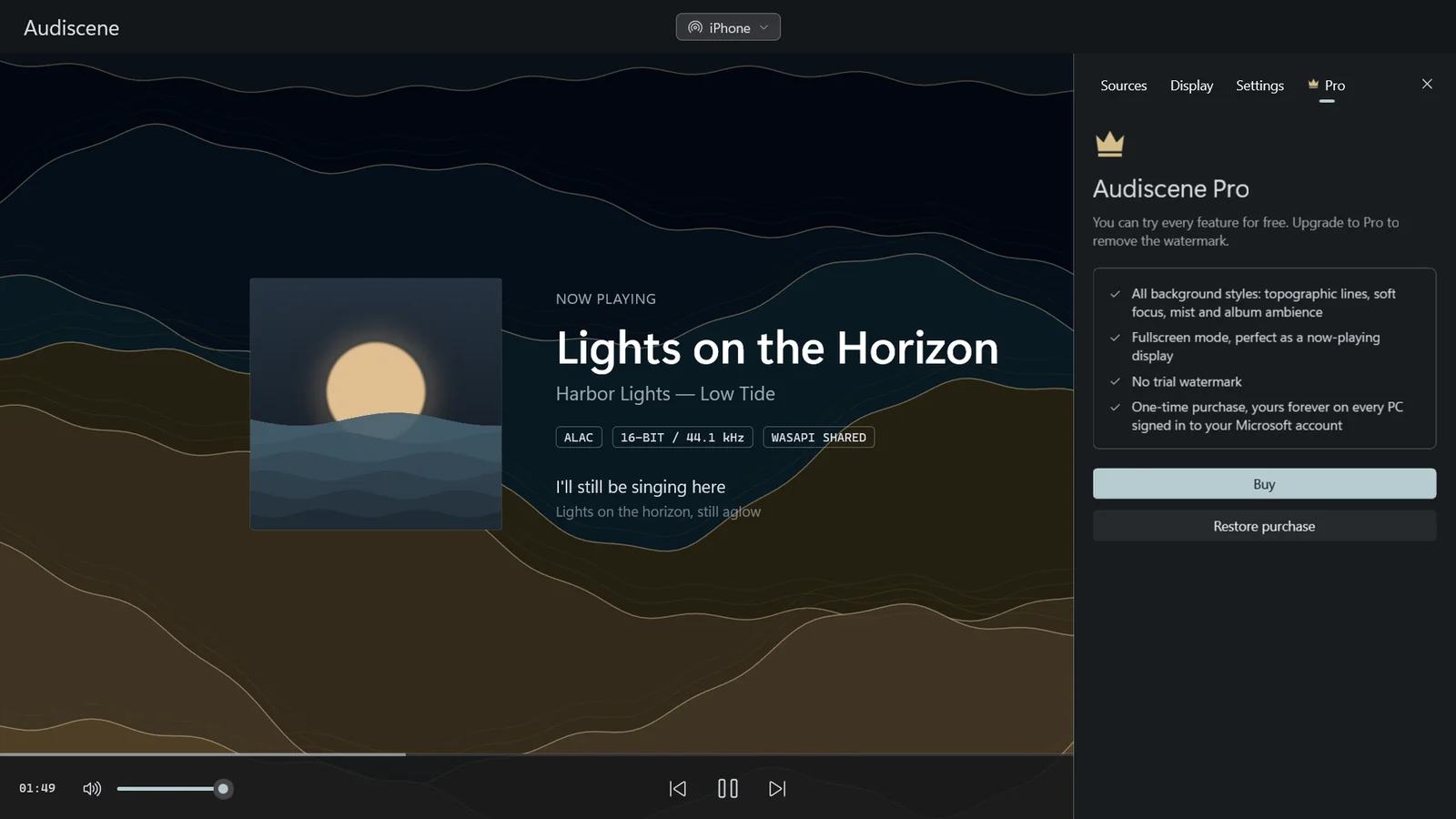Open the iPhone source dropdown
This screenshot has height=819, width=1456.
click(728, 27)
